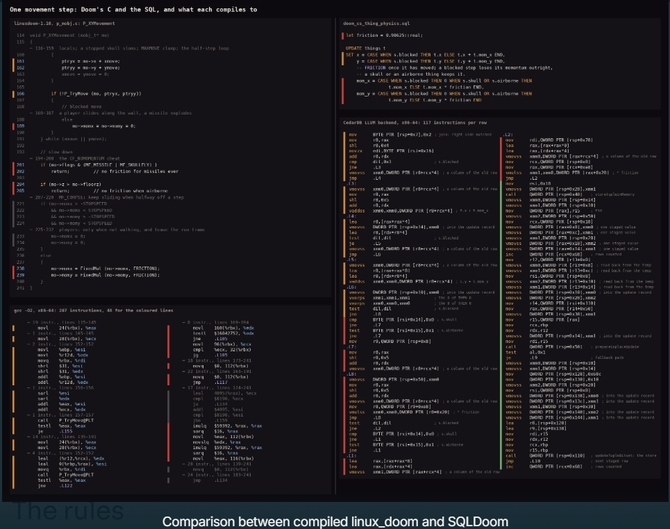Image resolution: width=670 pixels, height=529 pixels.
Task: Click line 204 'if (mo->z > mo->floorz)'
Action: 71,185
